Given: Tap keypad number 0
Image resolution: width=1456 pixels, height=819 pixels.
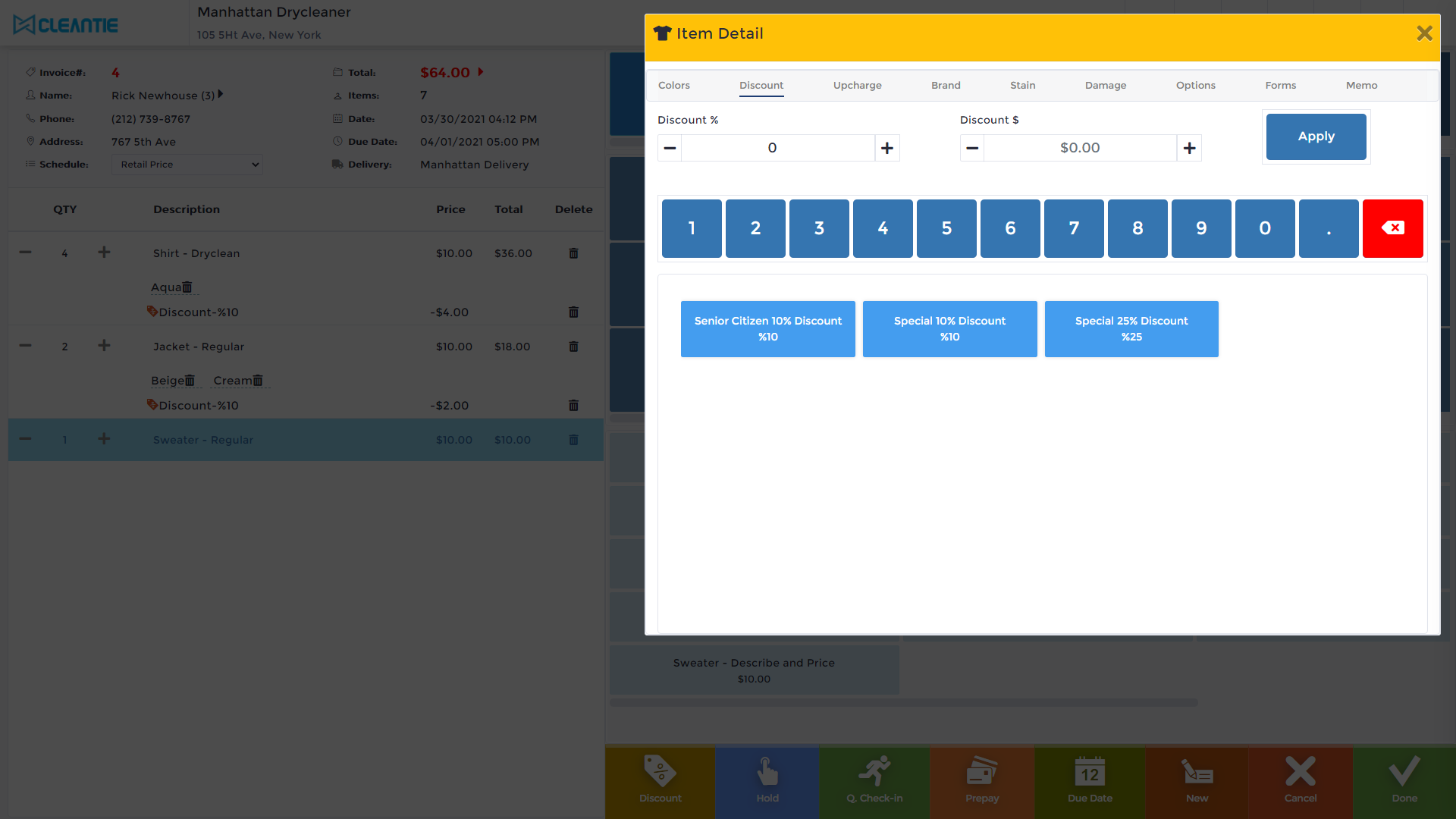Looking at the screenshot, I should pos(1265,228).
